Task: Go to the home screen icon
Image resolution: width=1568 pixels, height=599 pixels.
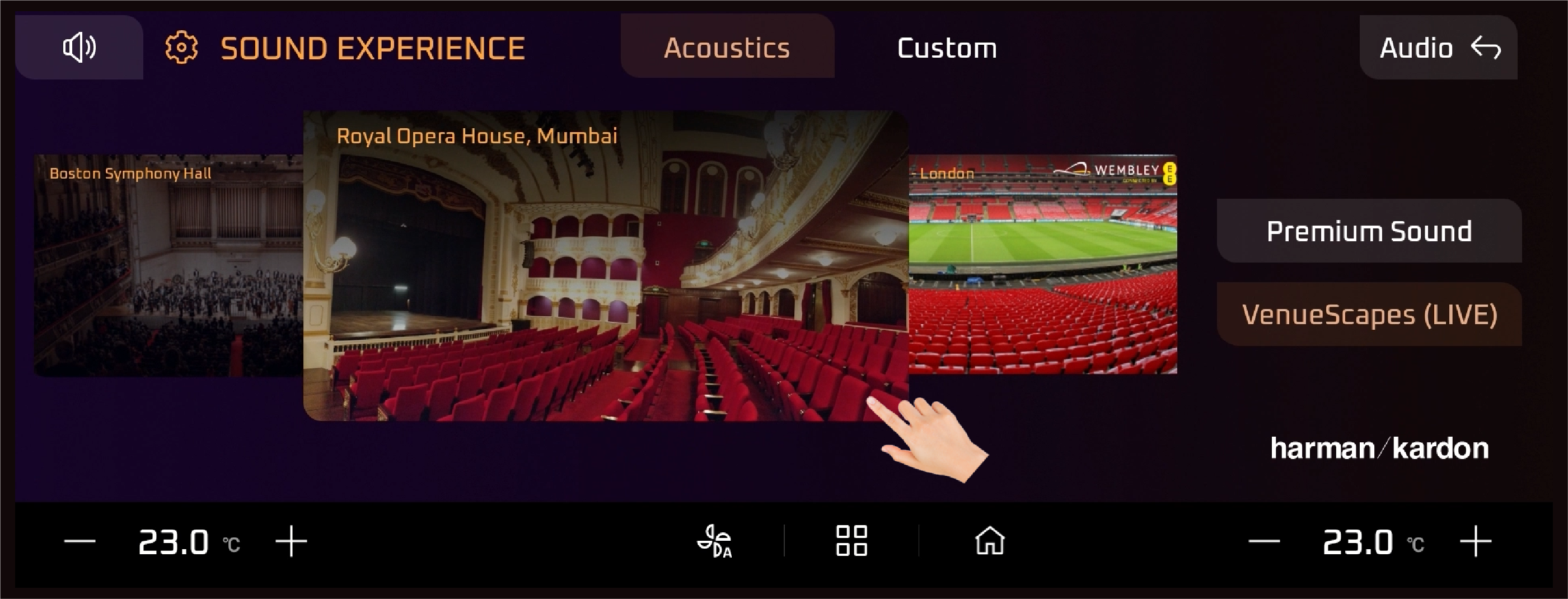Action: pos(990,541)
